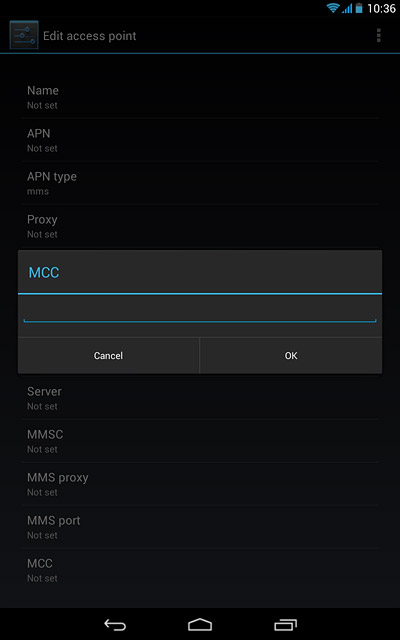Focus the MCC text input field

click(200, 314)
